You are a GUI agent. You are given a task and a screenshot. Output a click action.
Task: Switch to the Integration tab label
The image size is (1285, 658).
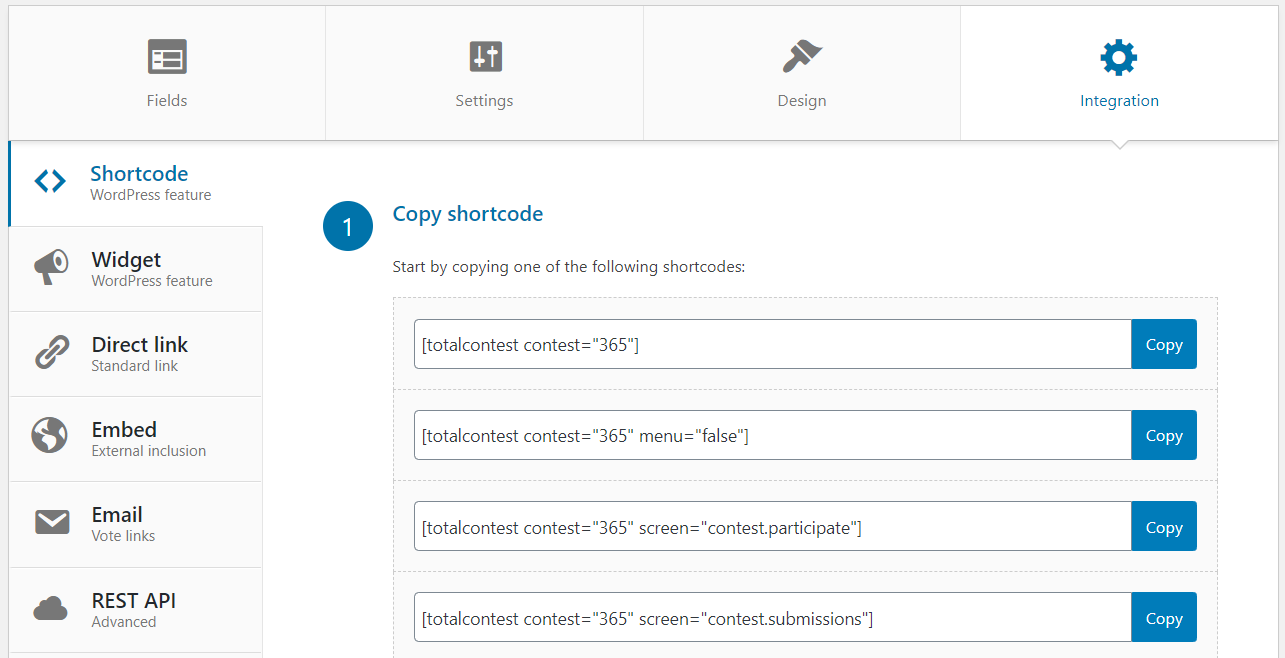tap(1119, 101)
